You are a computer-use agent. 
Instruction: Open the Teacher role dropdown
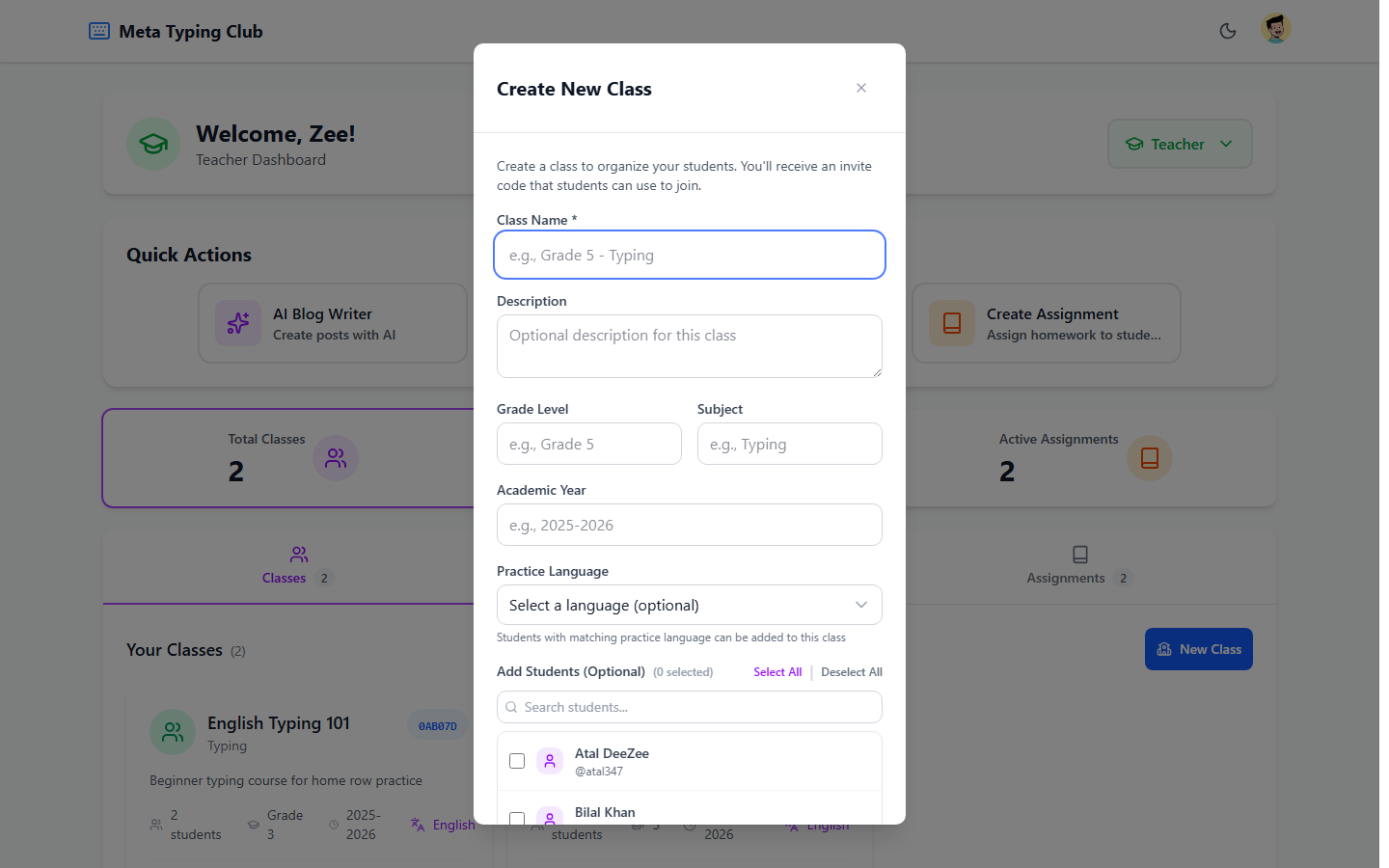1180,144
